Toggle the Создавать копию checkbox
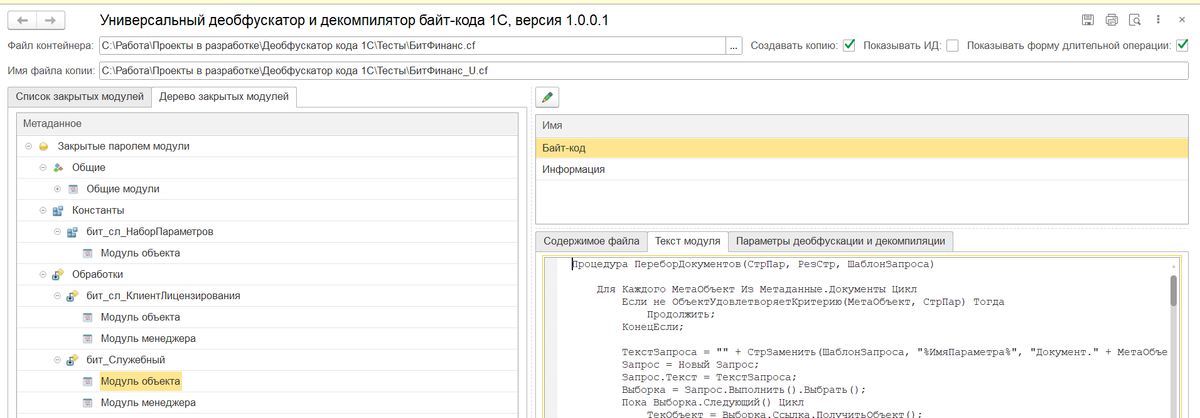 coord(849,45)
